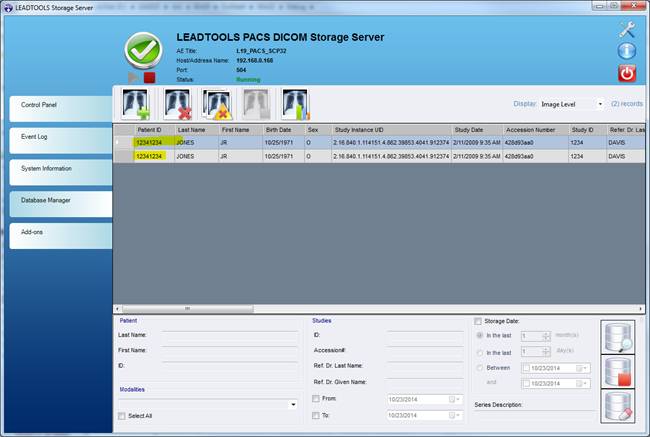Open the Control Panel tab
The height and width of the screenshot is (437, 650).
point(61,109)
